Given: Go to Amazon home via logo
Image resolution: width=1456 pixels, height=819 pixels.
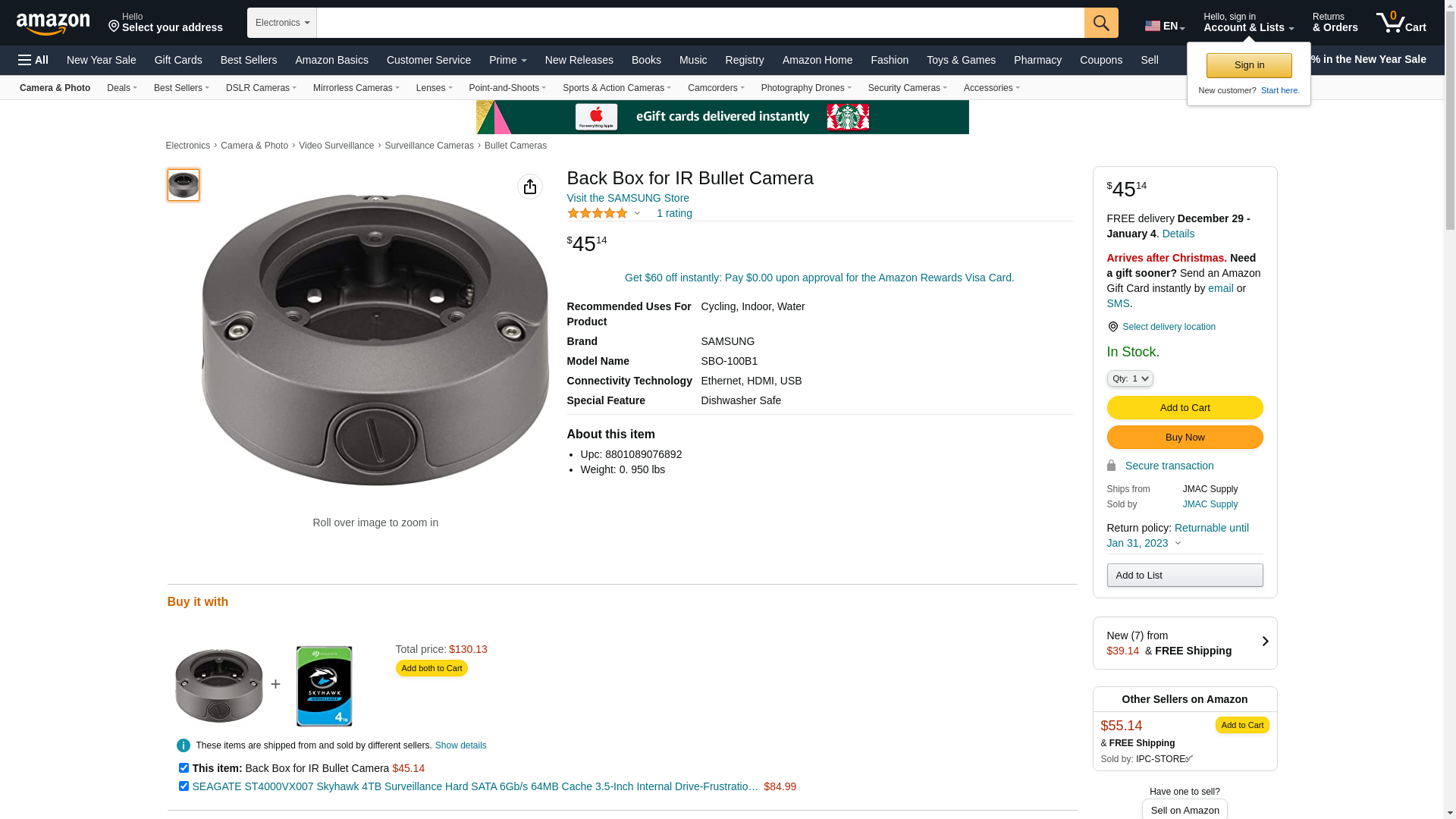Looking at the screenshot, I should pyautogui.click(x=53, y=24).
